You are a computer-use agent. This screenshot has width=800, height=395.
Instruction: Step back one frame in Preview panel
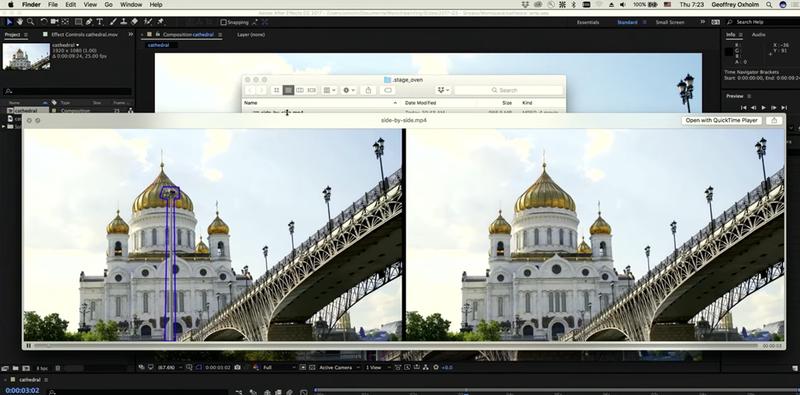(754, 108)
